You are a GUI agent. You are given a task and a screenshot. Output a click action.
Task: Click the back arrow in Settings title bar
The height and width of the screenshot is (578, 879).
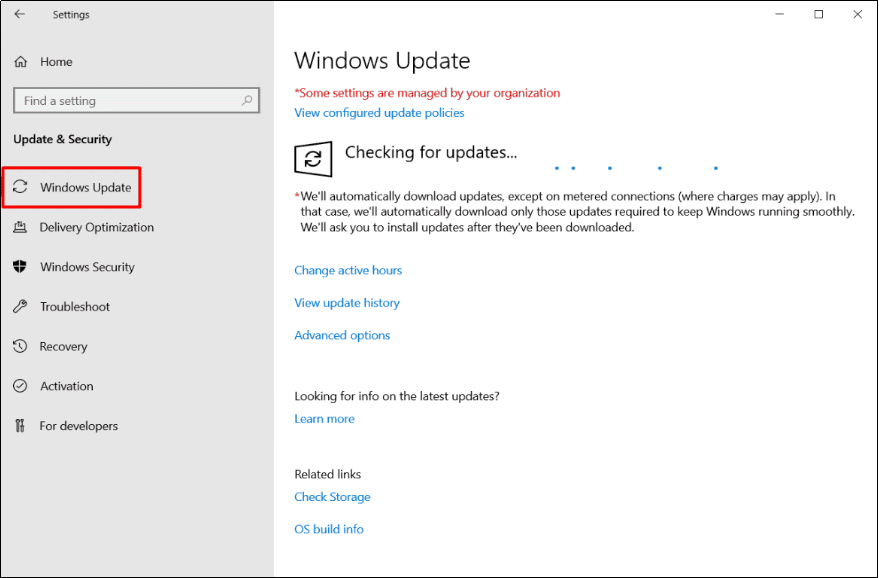(x=20, y=15)
